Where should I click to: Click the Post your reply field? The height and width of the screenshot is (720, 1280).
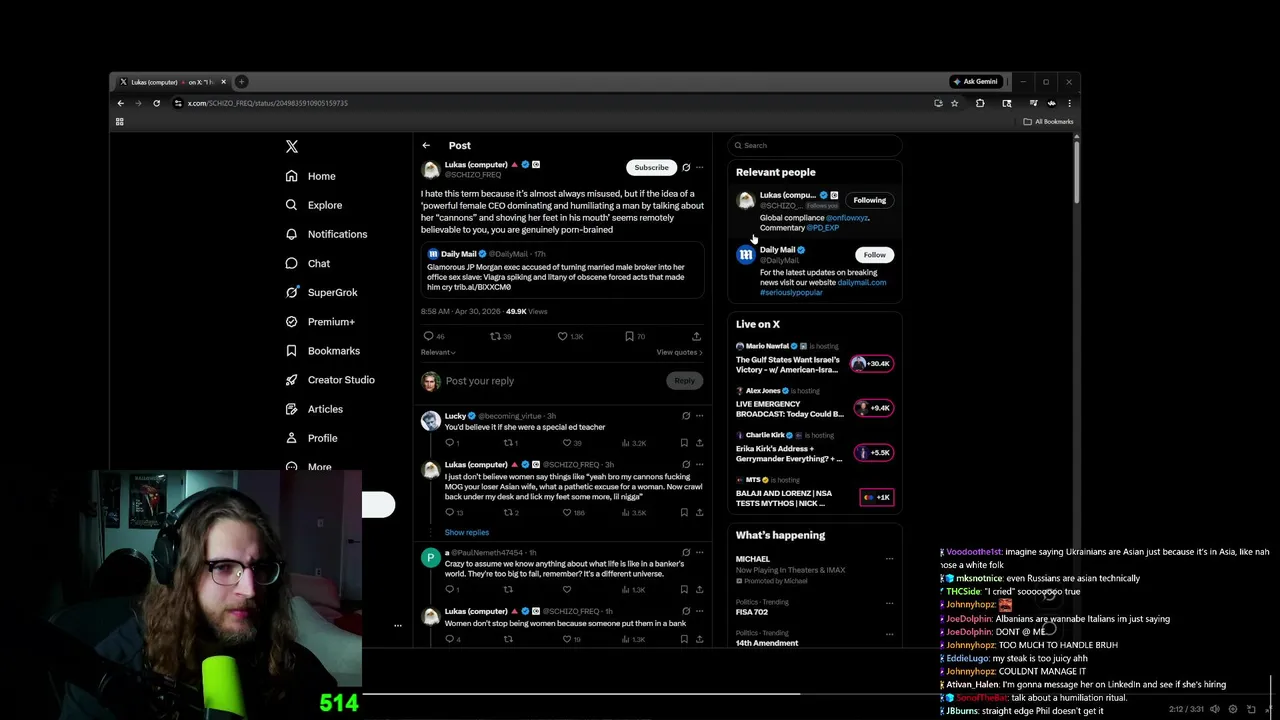click(x=551, y=381)
